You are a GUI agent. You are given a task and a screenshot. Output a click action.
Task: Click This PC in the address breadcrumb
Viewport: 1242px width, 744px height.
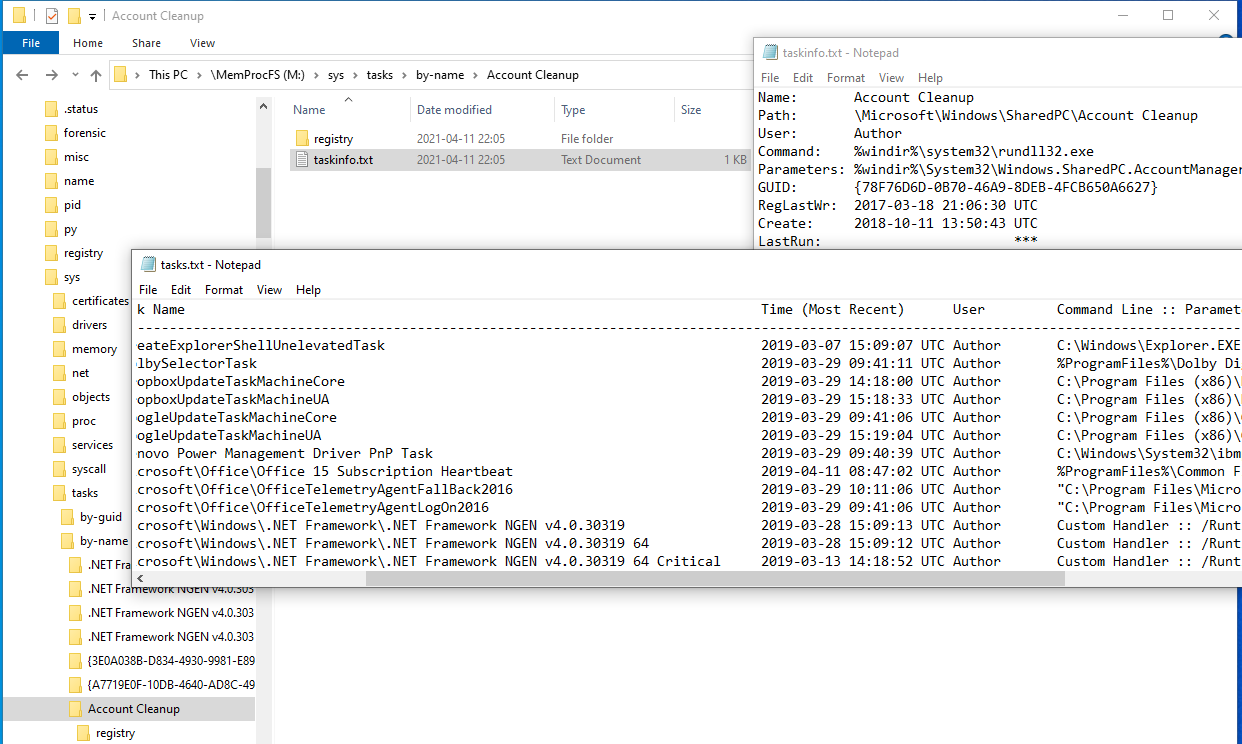click(x=168, y=75)
